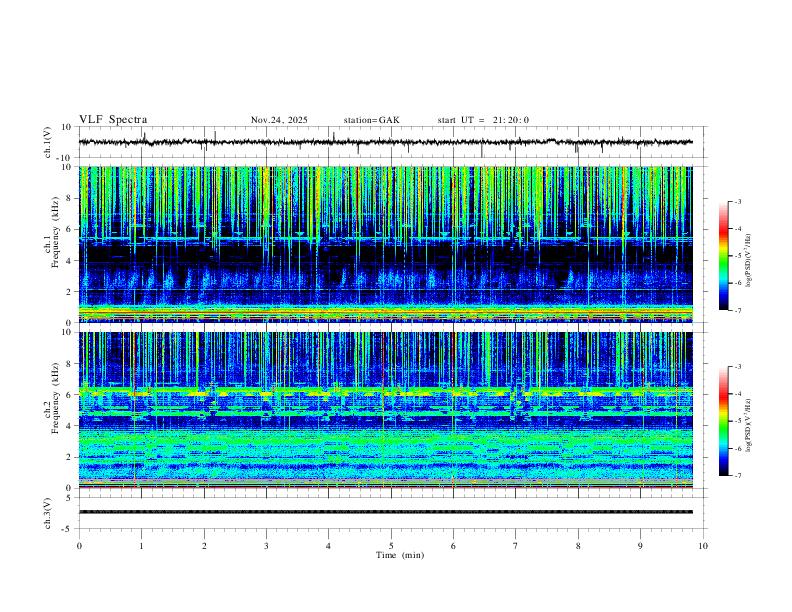Click the ch.1 color bar "log(PSD)(V²/Hz)" label
The height and width of the screenshot is (612, 792).
pyautogui.click(x=749, y=261)
